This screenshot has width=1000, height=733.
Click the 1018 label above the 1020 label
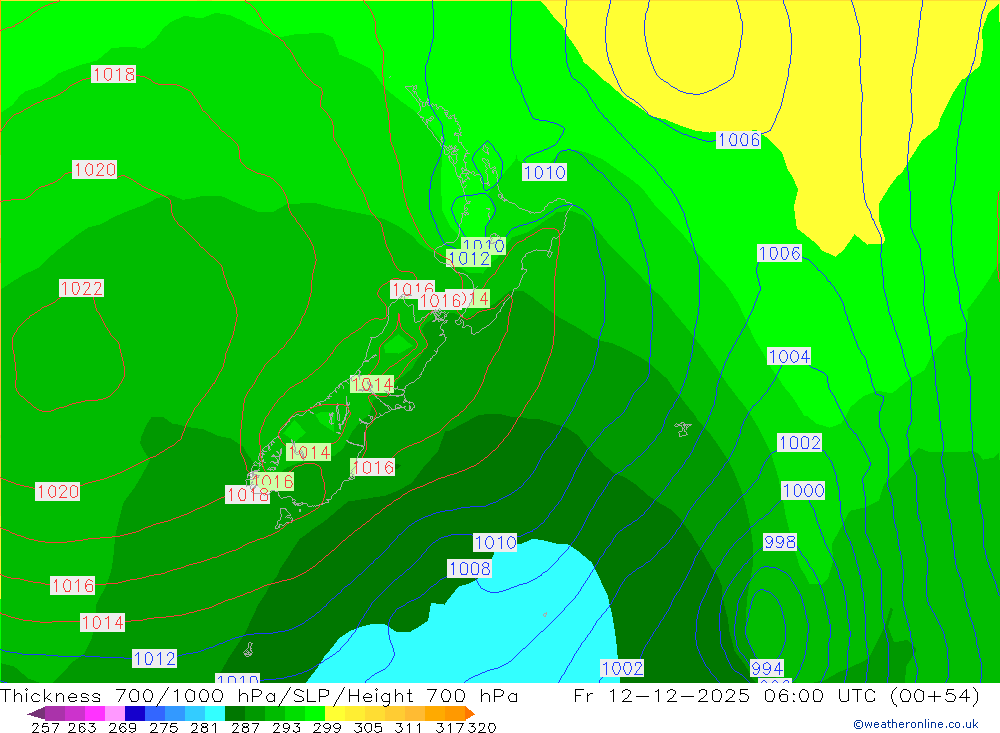tap(114, 74)
